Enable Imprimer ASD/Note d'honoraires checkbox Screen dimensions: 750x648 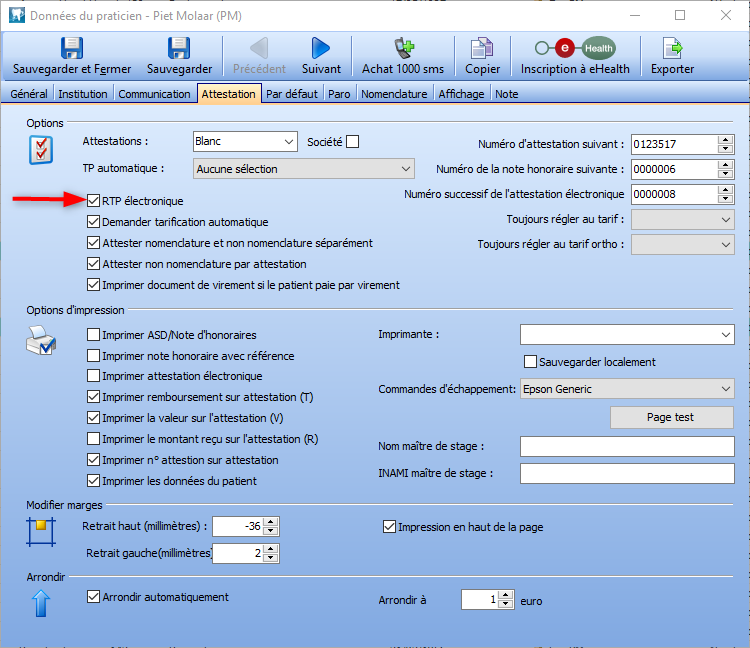pyautogui.click(x=94, y=335)
